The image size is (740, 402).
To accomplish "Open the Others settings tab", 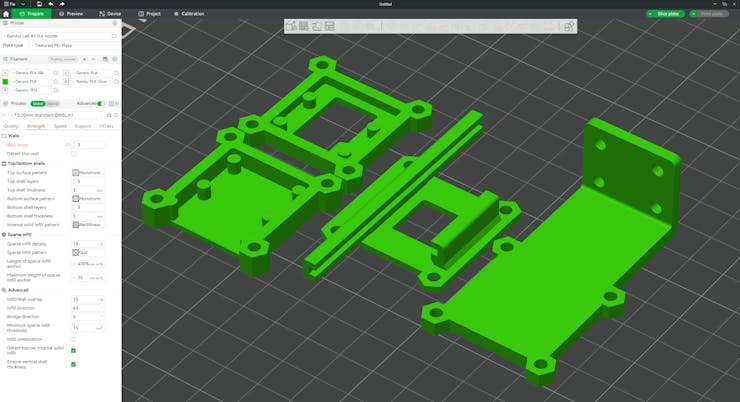I will pyautogui.click(x=107, y=126).
